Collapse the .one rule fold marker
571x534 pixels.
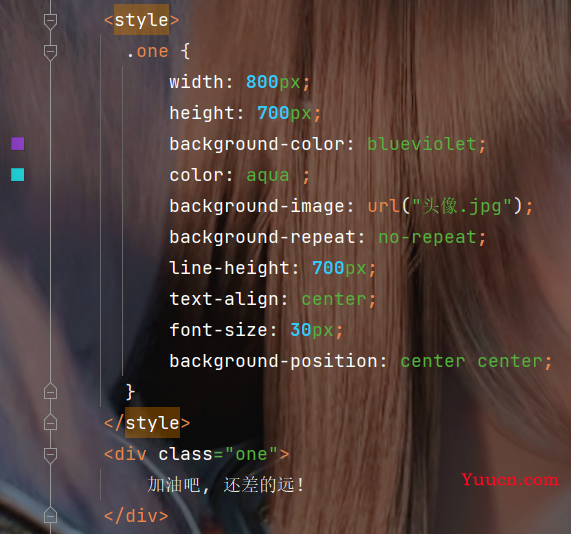tap(50, 52)
